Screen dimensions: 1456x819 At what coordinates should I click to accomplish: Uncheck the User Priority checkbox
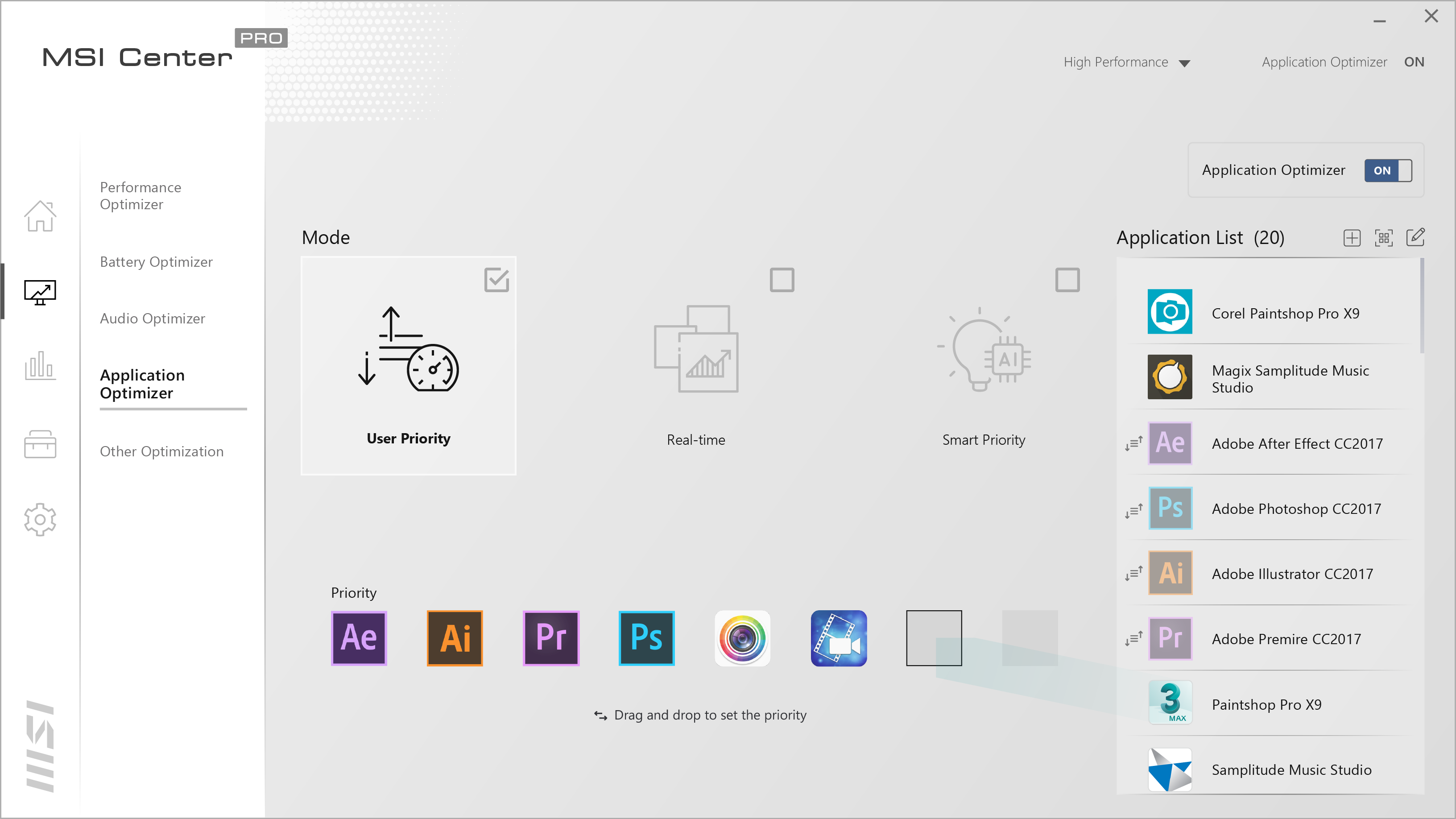click(496, 280)
